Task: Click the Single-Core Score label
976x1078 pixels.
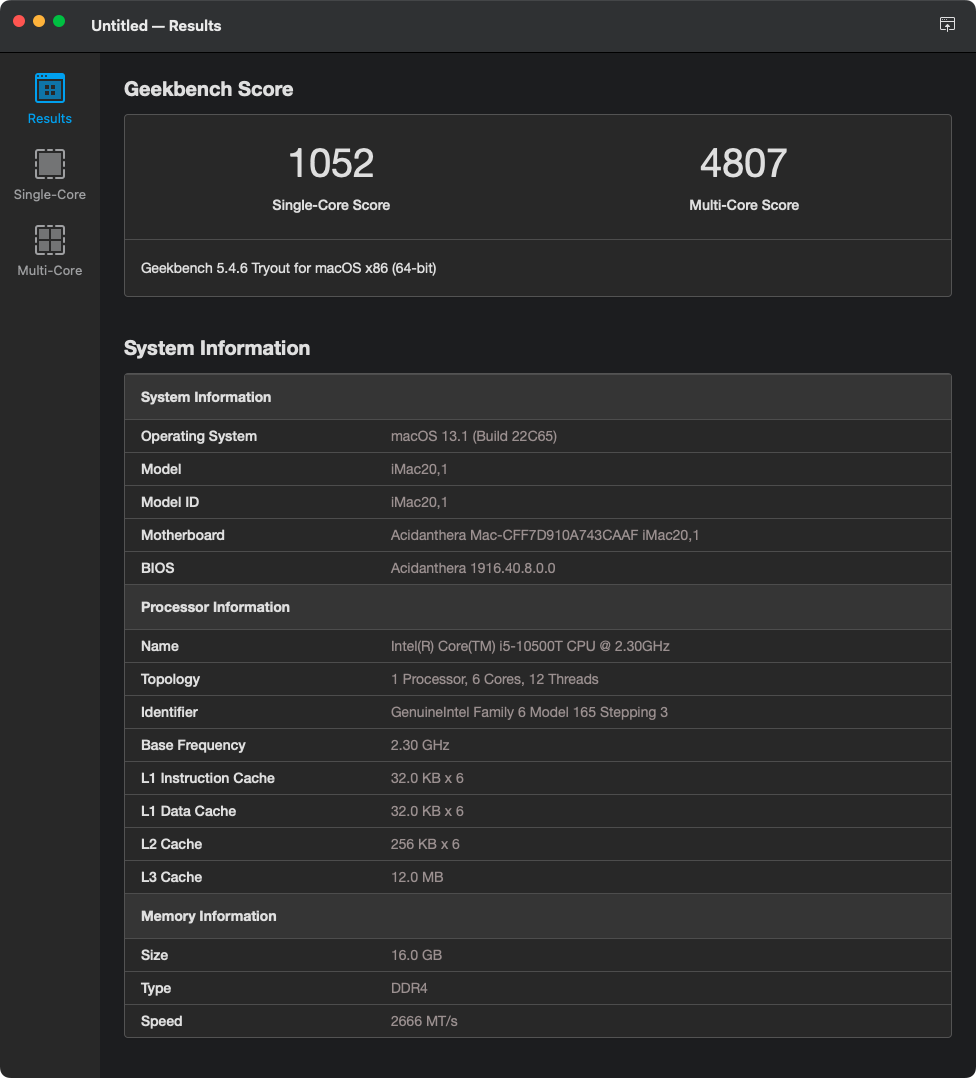Action: (331, 205)
